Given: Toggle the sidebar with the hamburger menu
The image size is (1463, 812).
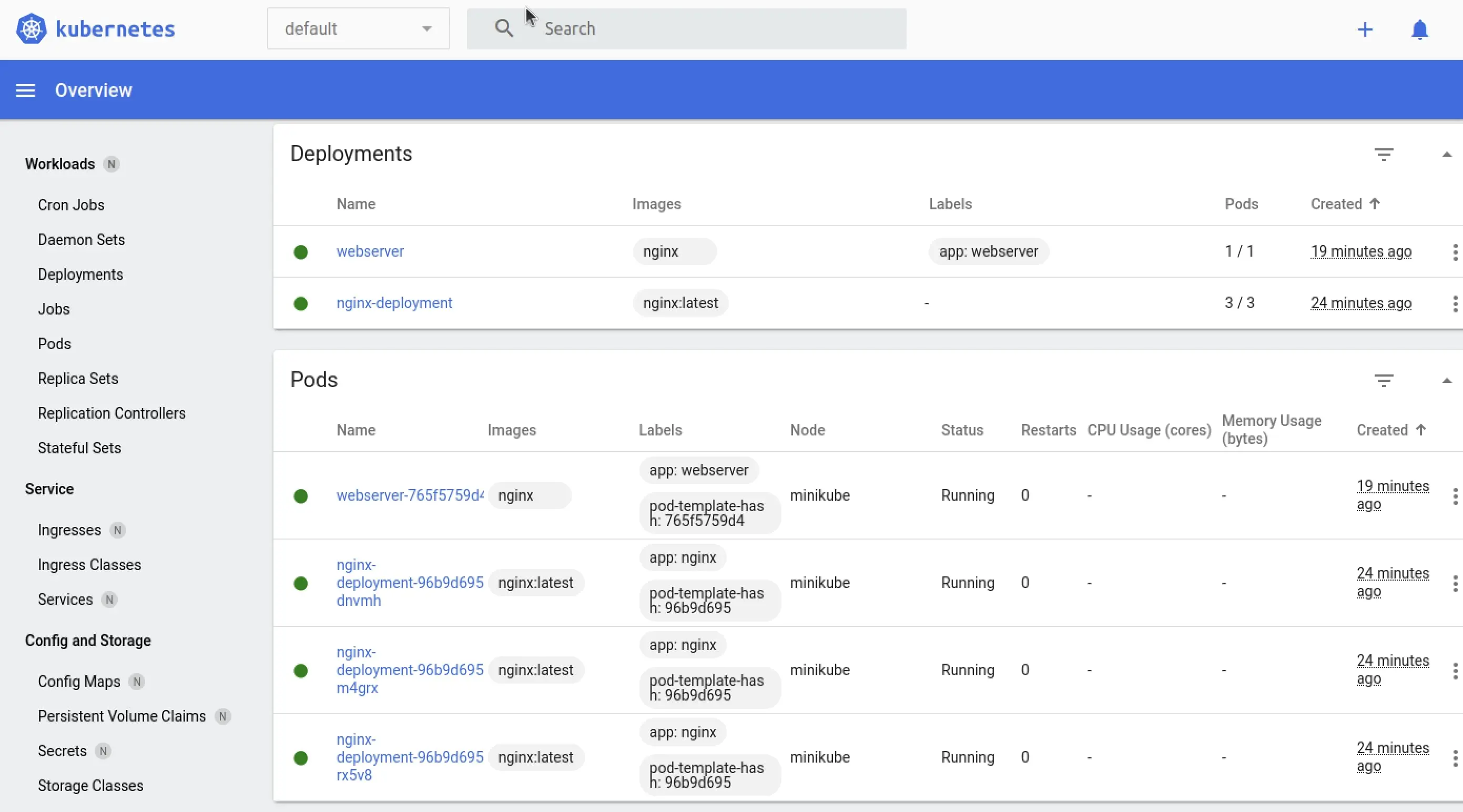Looking at the screenshot, I should pos(25,90).
